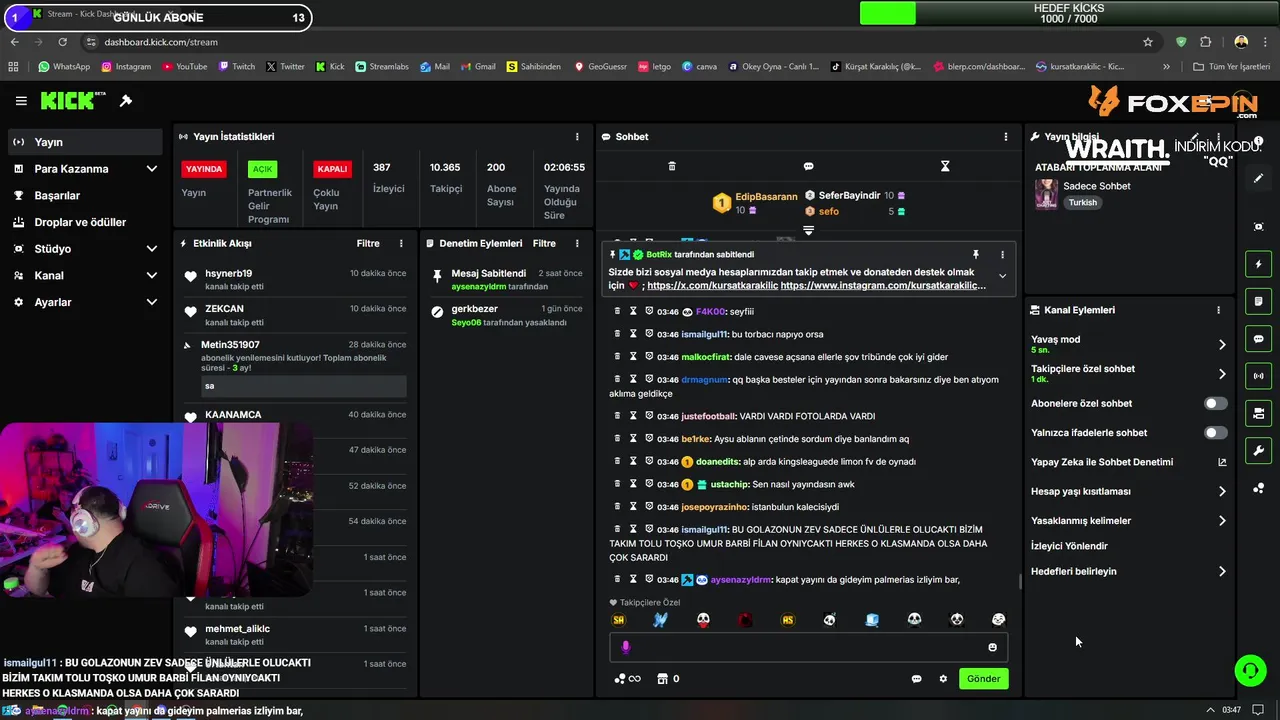Bookmark page with browser star icon

click(x=1148, y=42)
